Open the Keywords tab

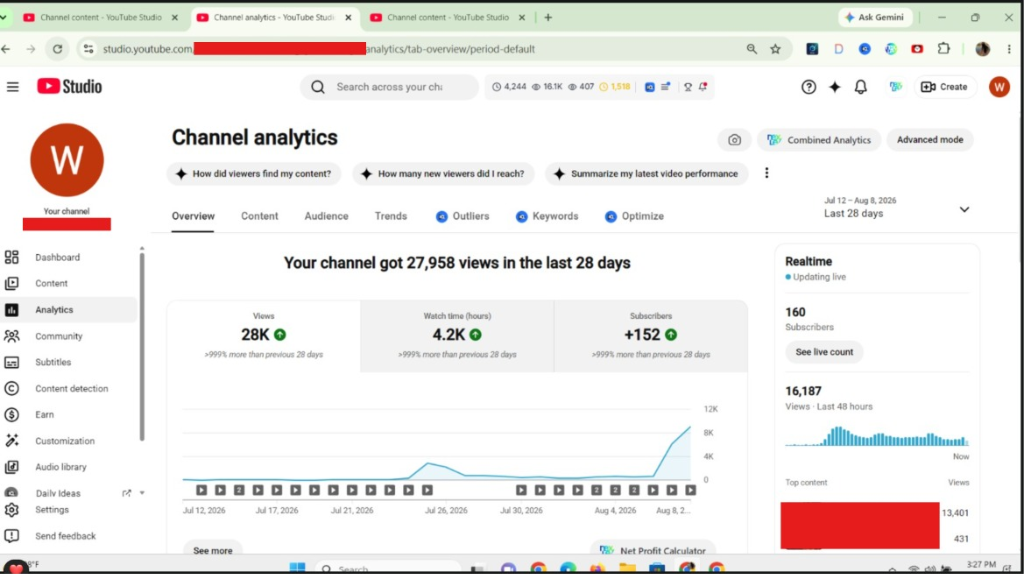click(547, 216)
